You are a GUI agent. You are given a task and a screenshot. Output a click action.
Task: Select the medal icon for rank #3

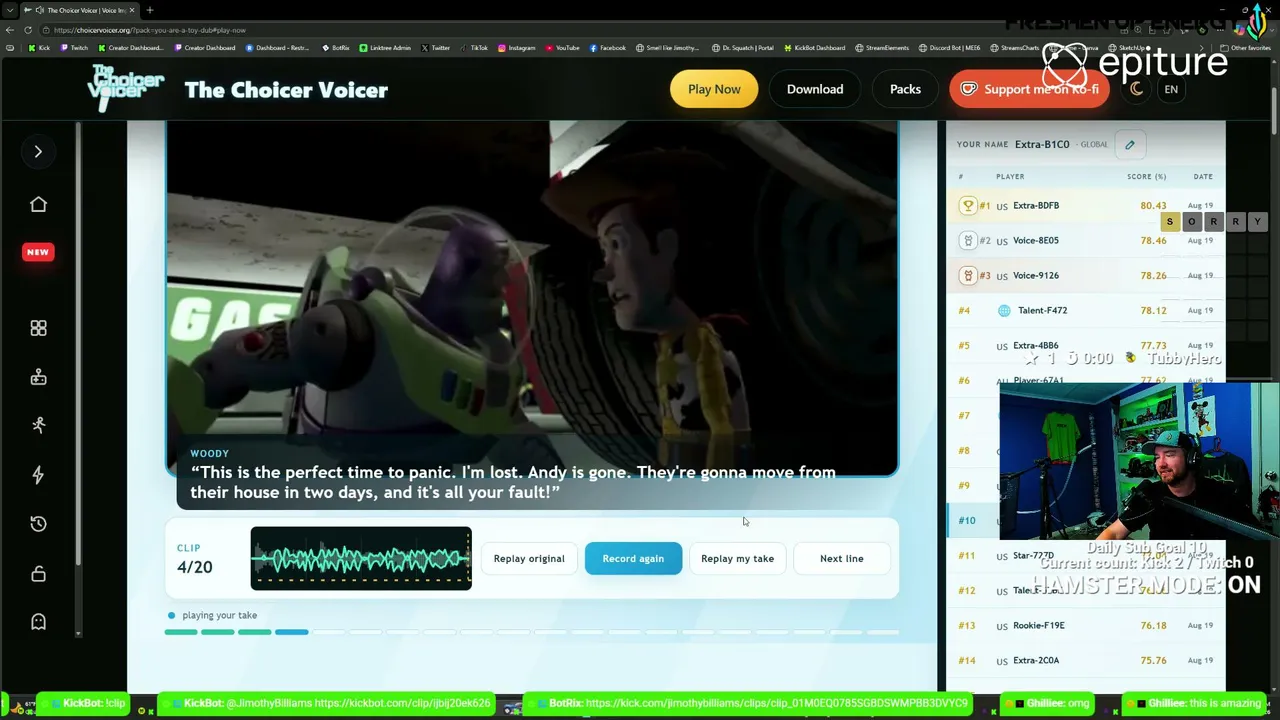[x=968, y=275]
